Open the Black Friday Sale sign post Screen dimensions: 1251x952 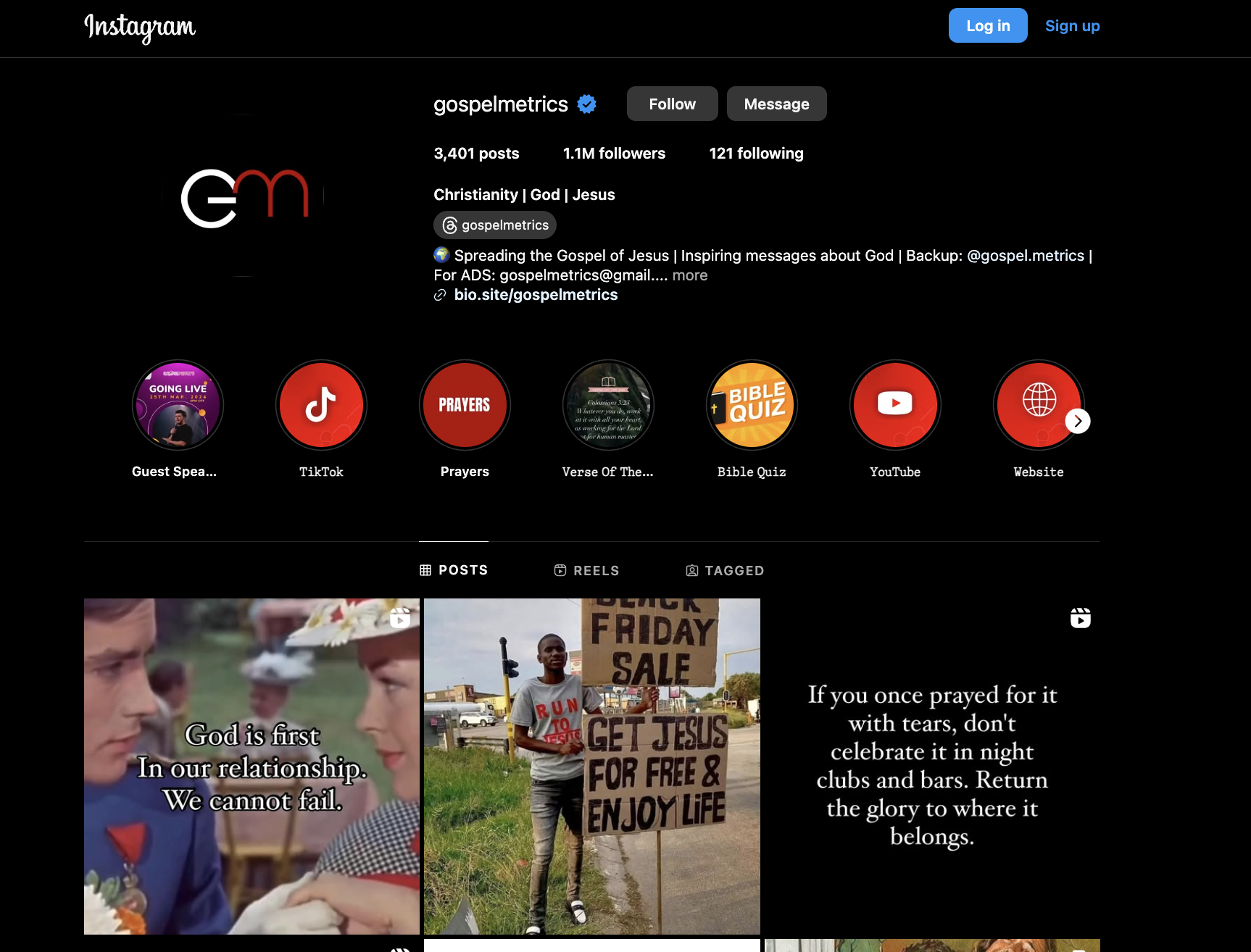click(x=592, y=767)
